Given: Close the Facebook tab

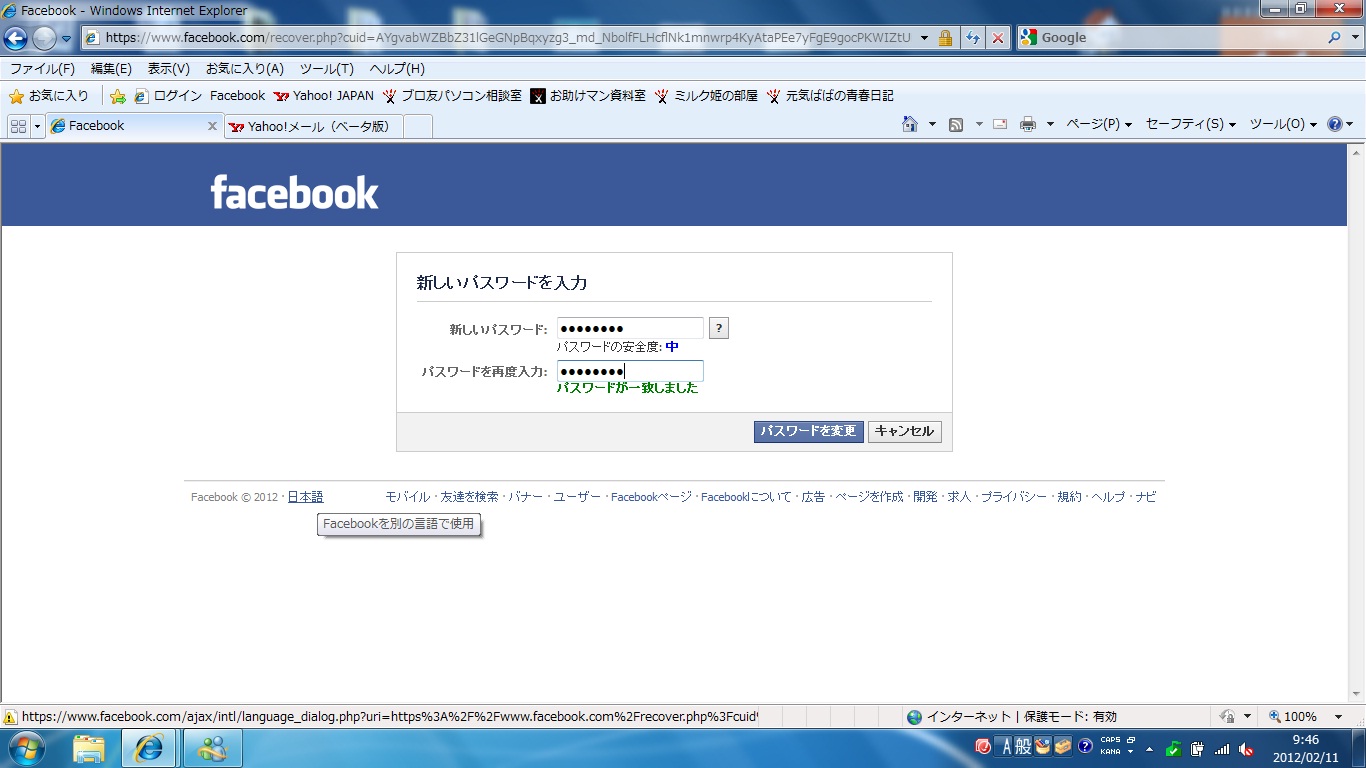Looking at the screenshot, I should pos(212,126).
